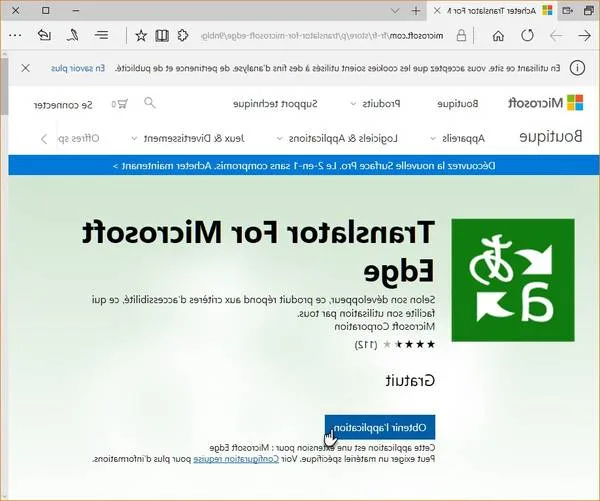Viewport: 600px width, 501px height.
Task: Open Make a Web Note pen icon
Action: coord(73,35)
